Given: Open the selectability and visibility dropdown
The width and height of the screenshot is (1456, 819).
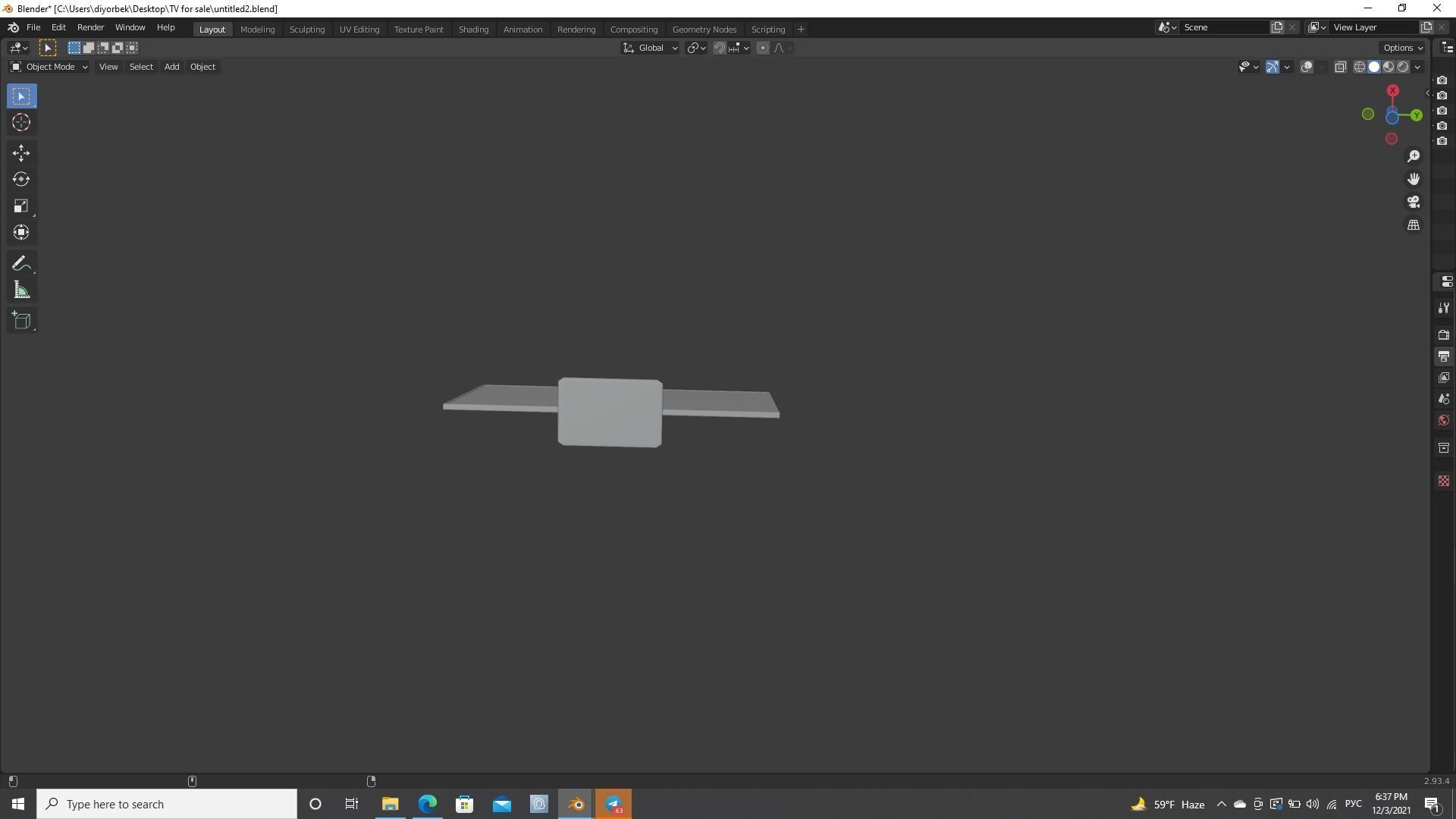Looking at the screenshot, I should point(1248,67).
